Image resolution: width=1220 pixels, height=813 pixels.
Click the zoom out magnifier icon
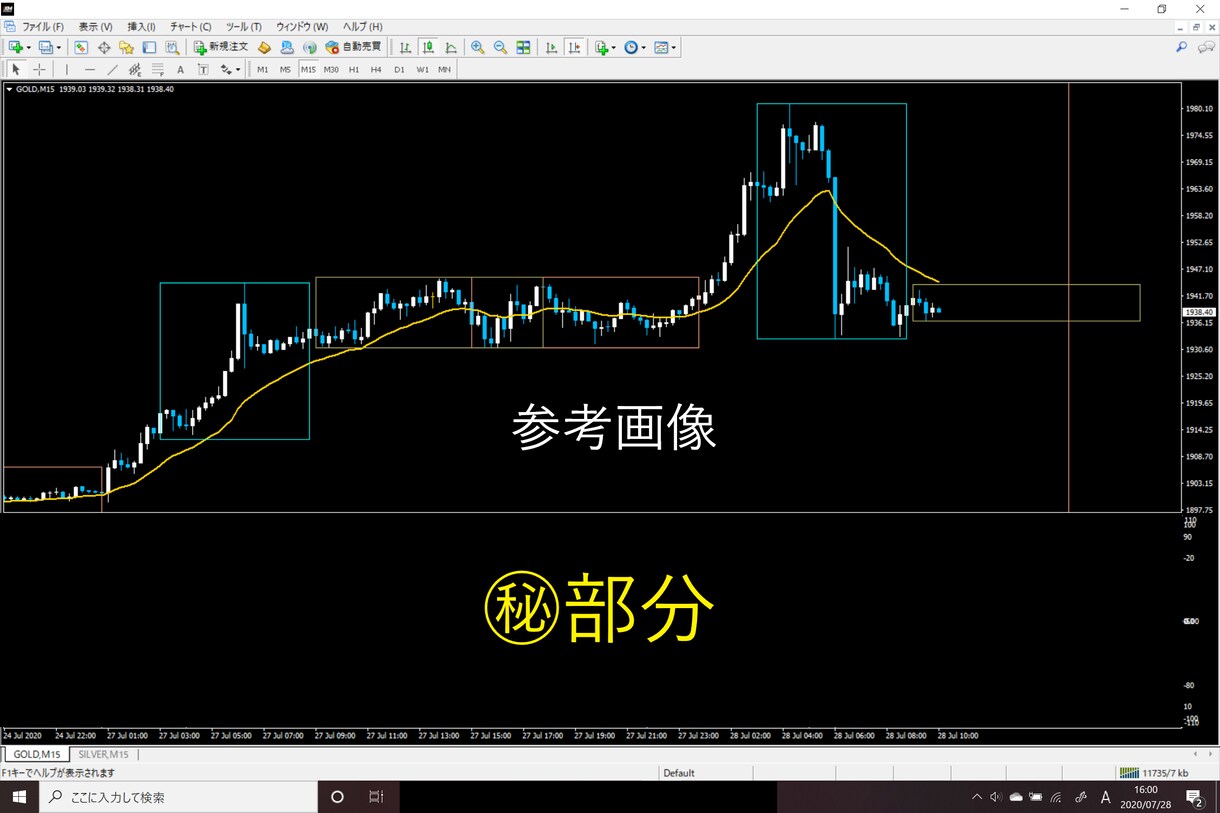click(500, 47)
